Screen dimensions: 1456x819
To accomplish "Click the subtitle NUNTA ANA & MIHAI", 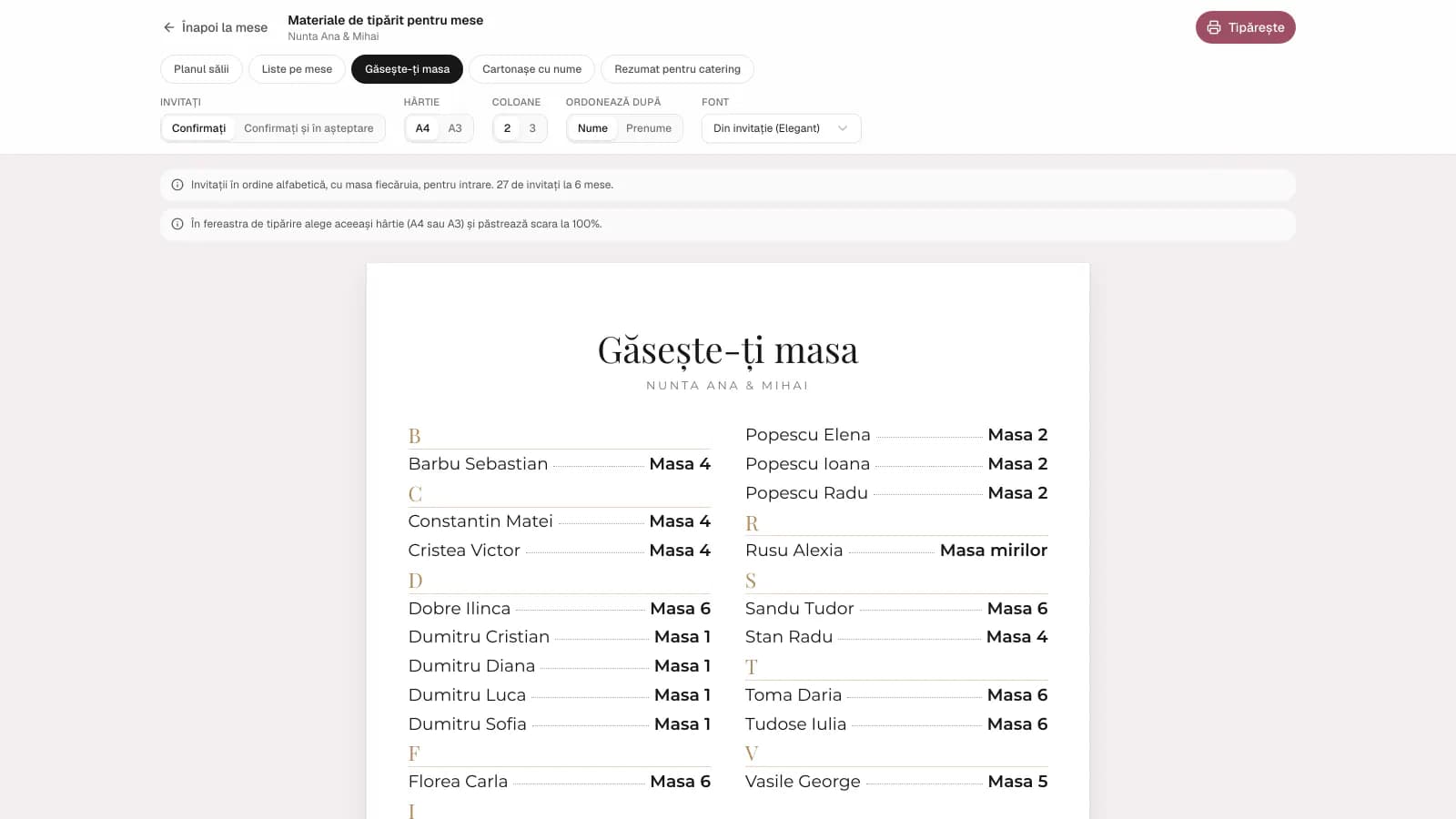I will coord(728,386).
